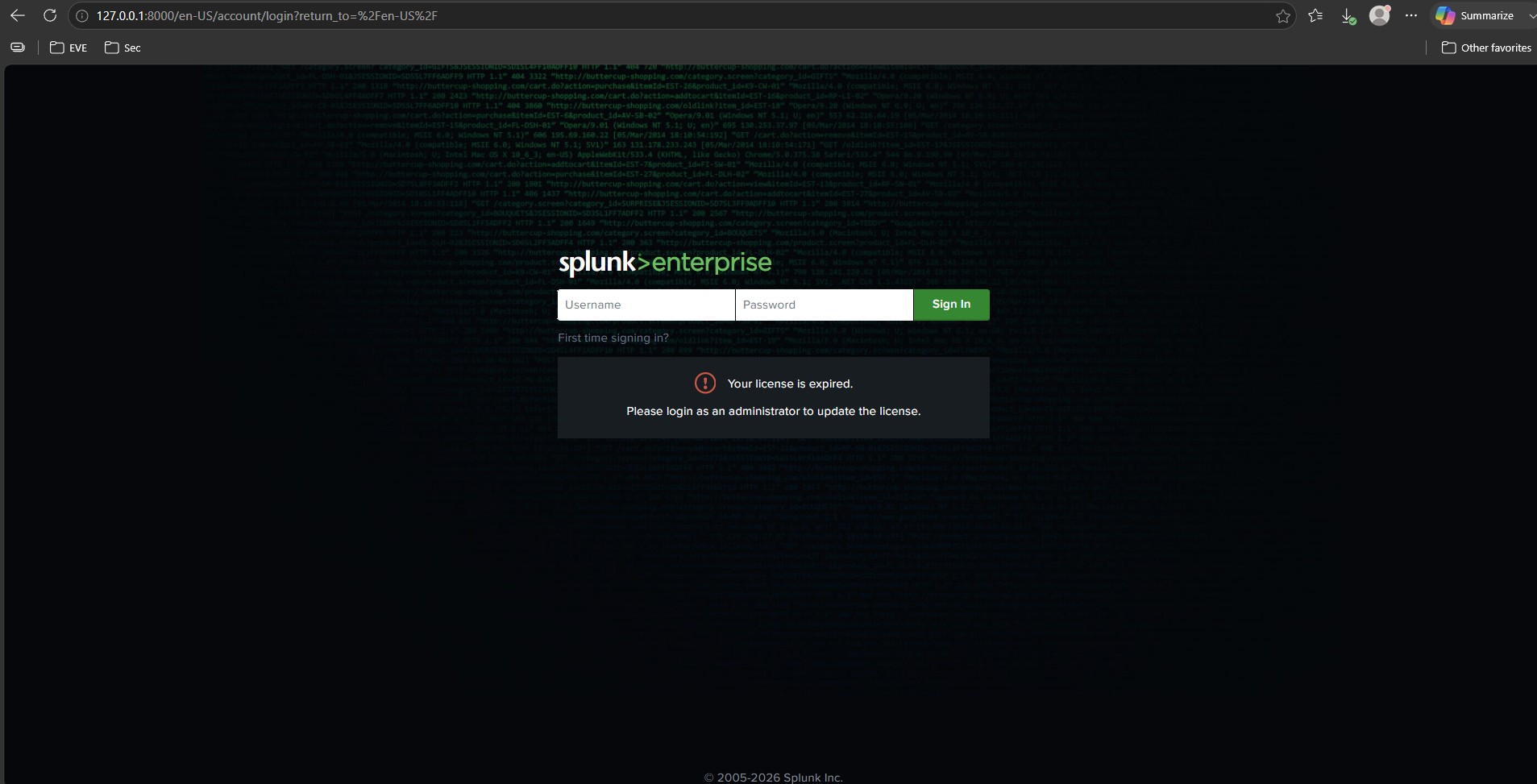The width and height of the screenshot is (1537, 784).
Task: Click the First time signing in? link
Action: tap(613, 338)
